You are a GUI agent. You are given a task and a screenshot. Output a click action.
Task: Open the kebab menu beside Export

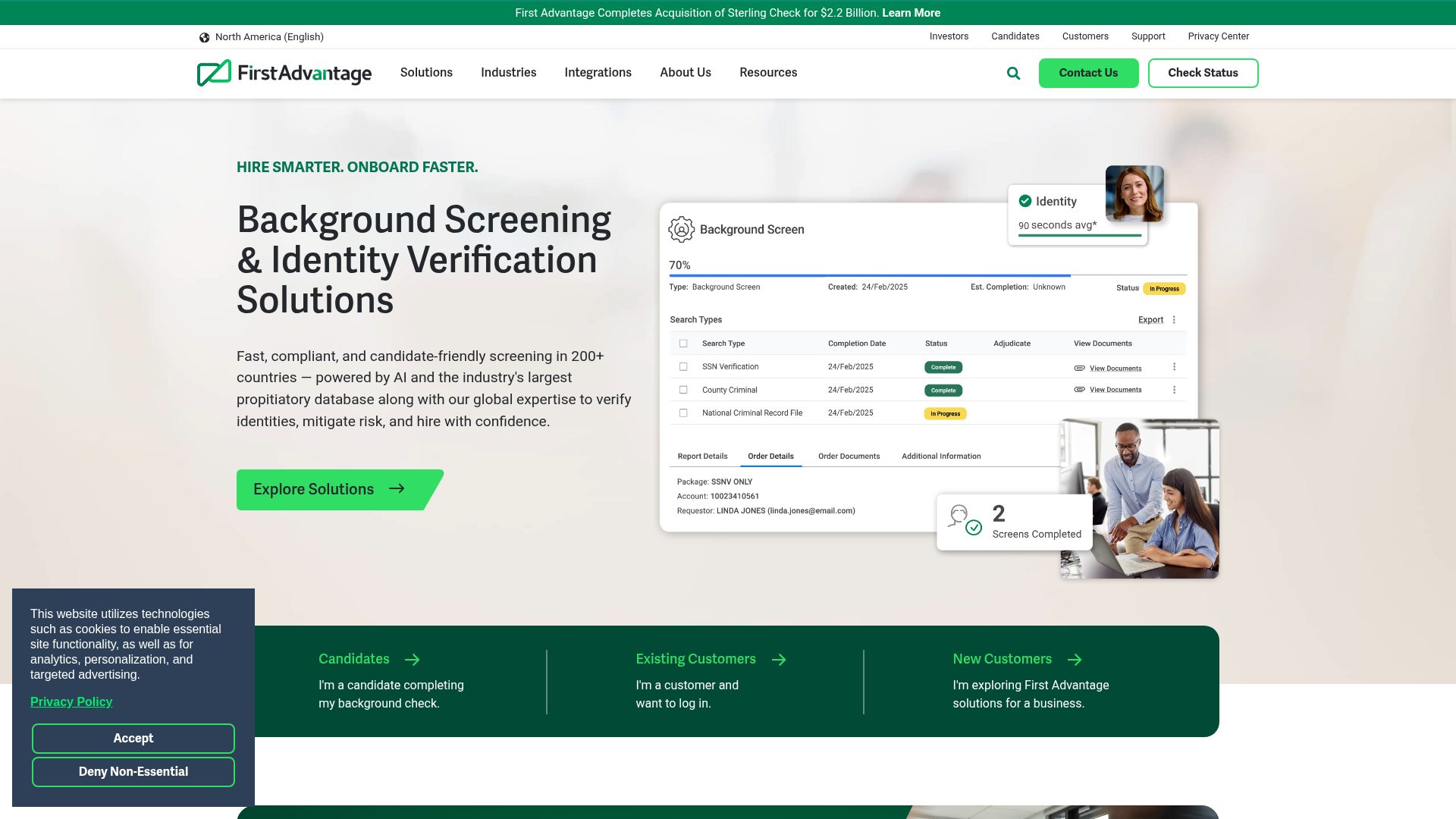pyautogui.click(x=1174, y=319)
